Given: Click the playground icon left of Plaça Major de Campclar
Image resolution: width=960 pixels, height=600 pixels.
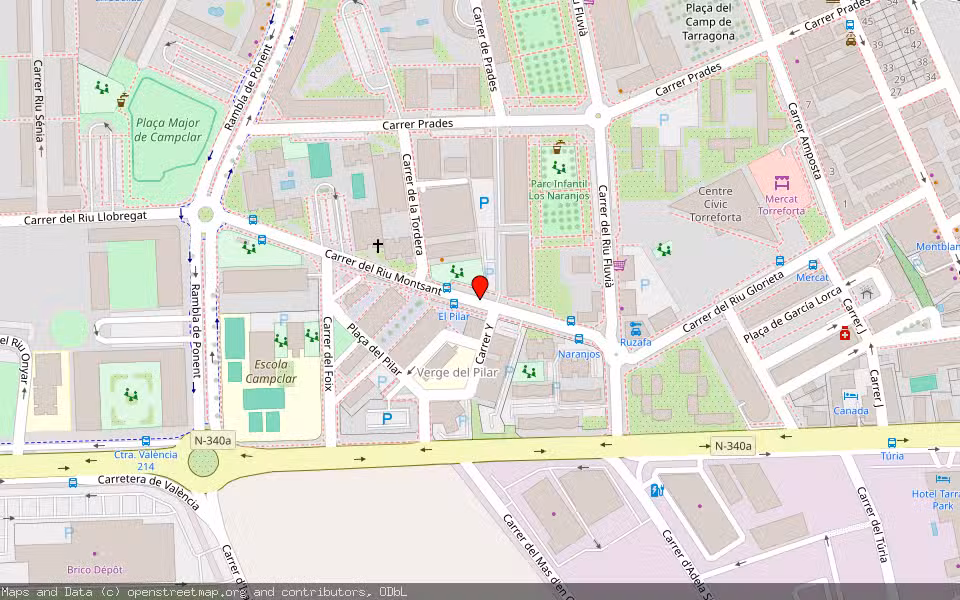Looking at the screenshot, I should 102,88.
